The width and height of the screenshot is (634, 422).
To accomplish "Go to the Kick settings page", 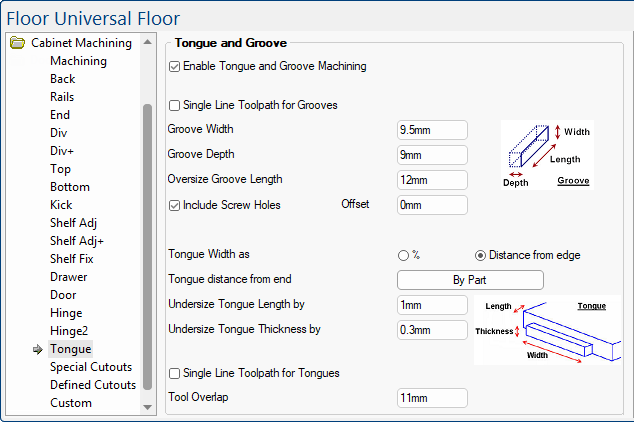I will (61, 205).
